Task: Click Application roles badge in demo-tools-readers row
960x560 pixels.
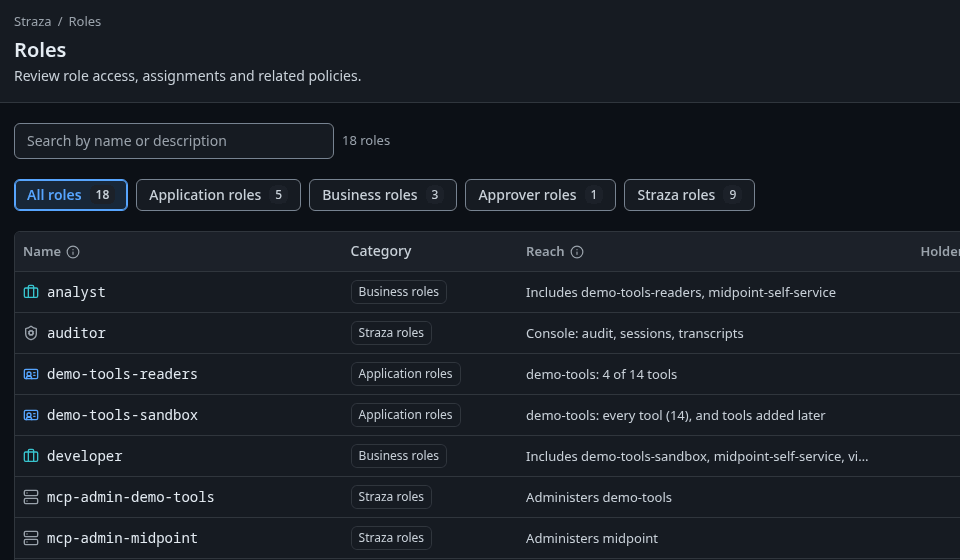Action: [x=405, y=374]
